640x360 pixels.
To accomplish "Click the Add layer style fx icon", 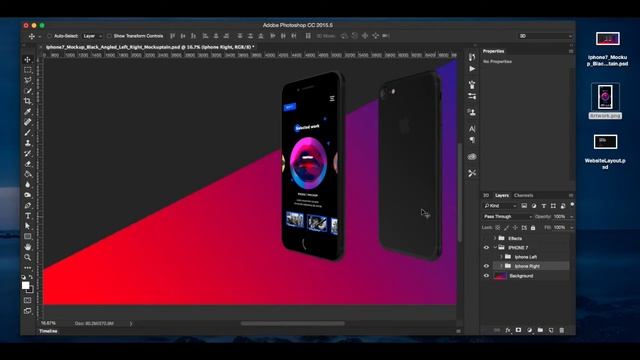I will click(508, 330).
